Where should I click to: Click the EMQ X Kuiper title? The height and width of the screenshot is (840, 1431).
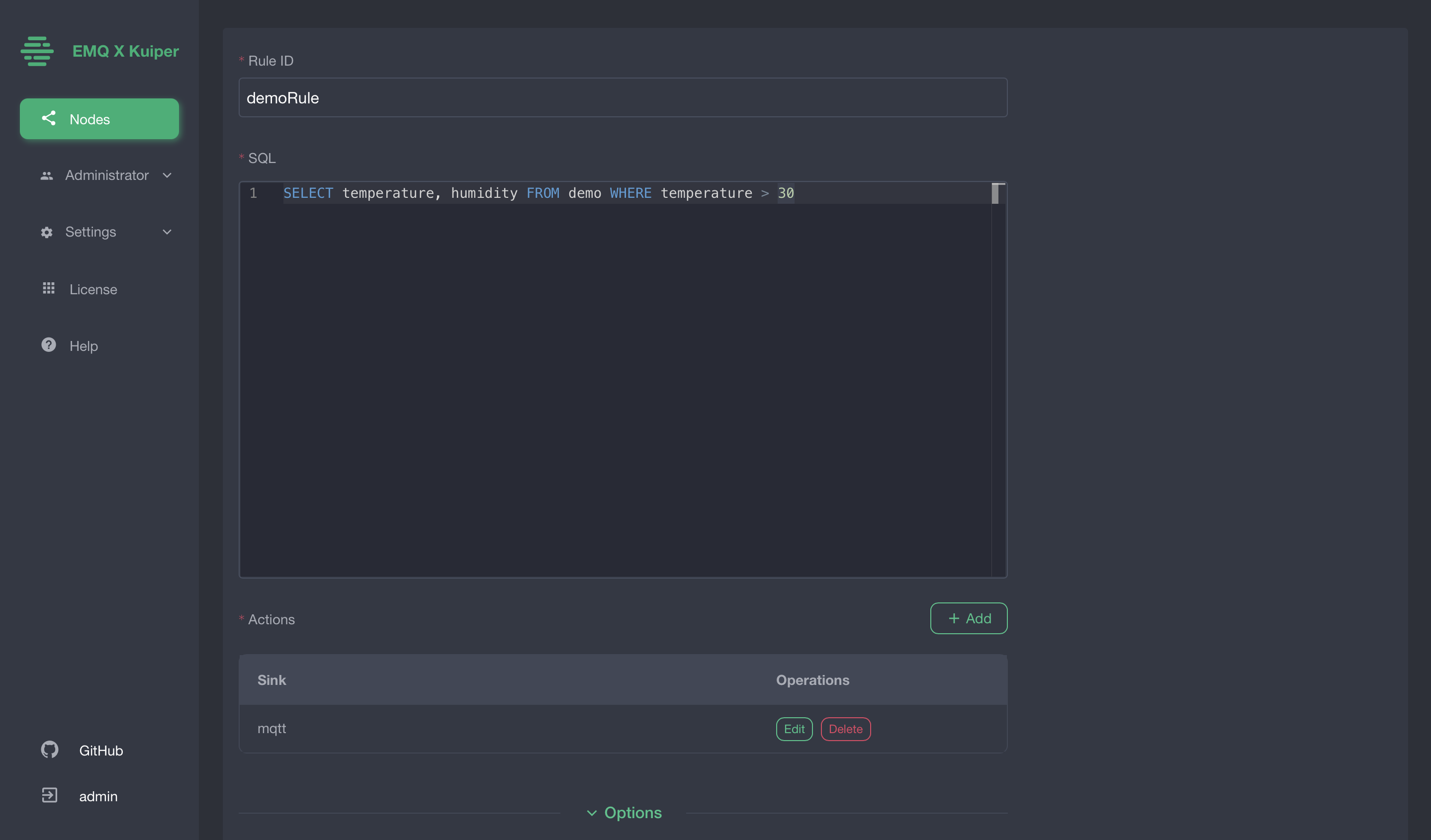point(125,51)
